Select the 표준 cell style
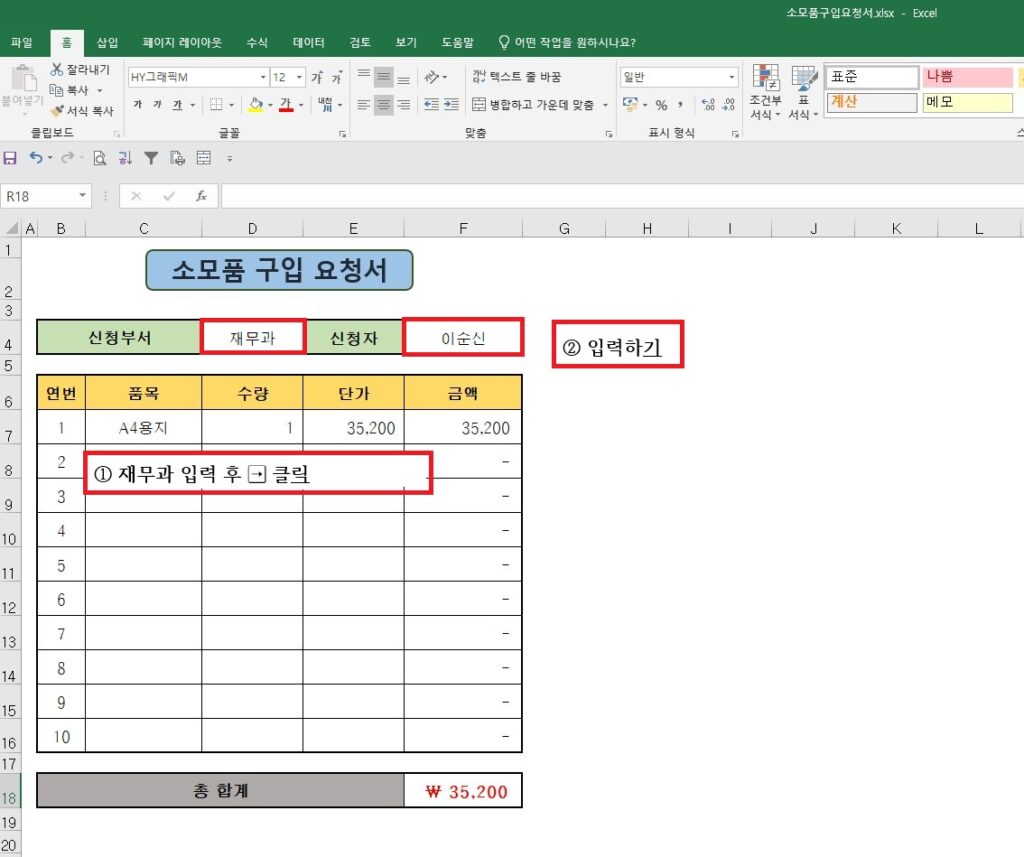This screenshot has height=857, width=1024. 871,76
